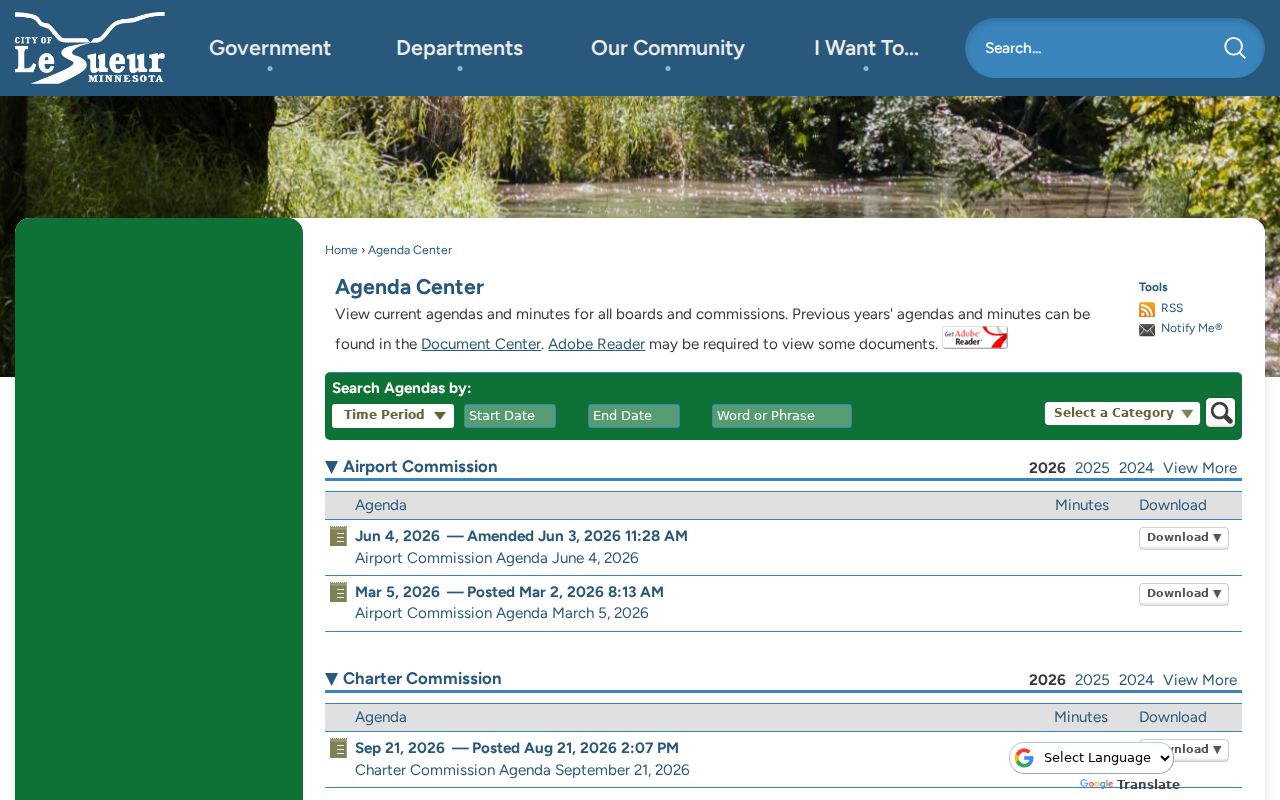Show Airport Commission 2024 agendas
The image size is (1280, 800).
tap(1136, 468)
